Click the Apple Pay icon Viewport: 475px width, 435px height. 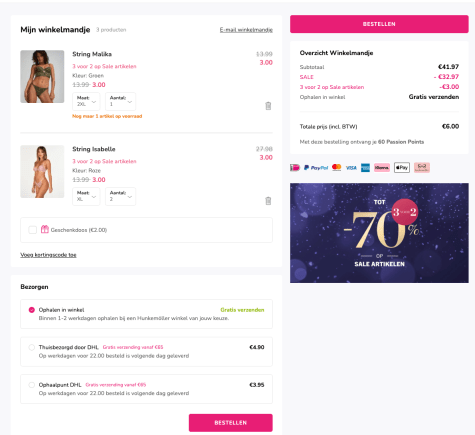(x=402, y=167)
